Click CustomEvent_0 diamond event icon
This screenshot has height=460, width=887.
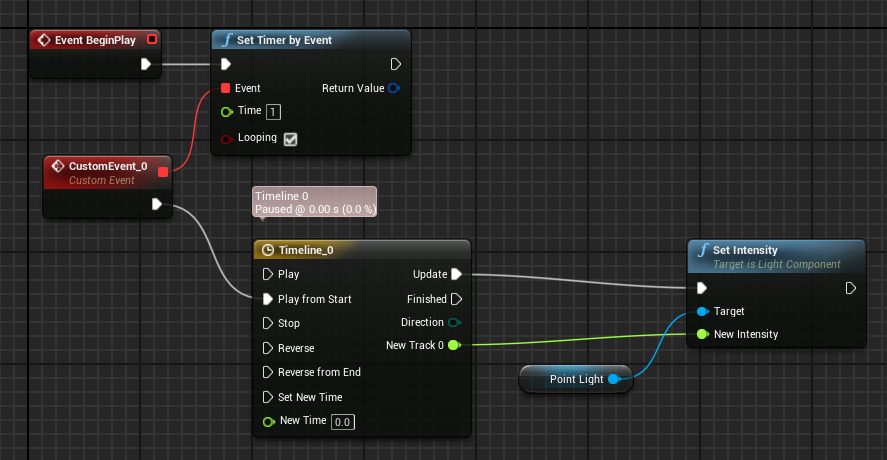tap(58, 166)
